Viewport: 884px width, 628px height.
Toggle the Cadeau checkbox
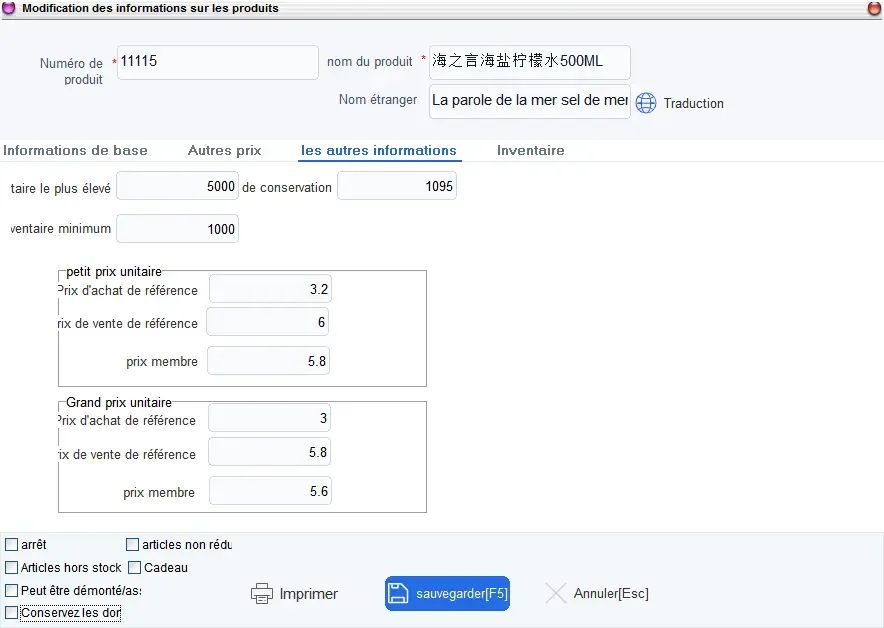click(134, 567)
